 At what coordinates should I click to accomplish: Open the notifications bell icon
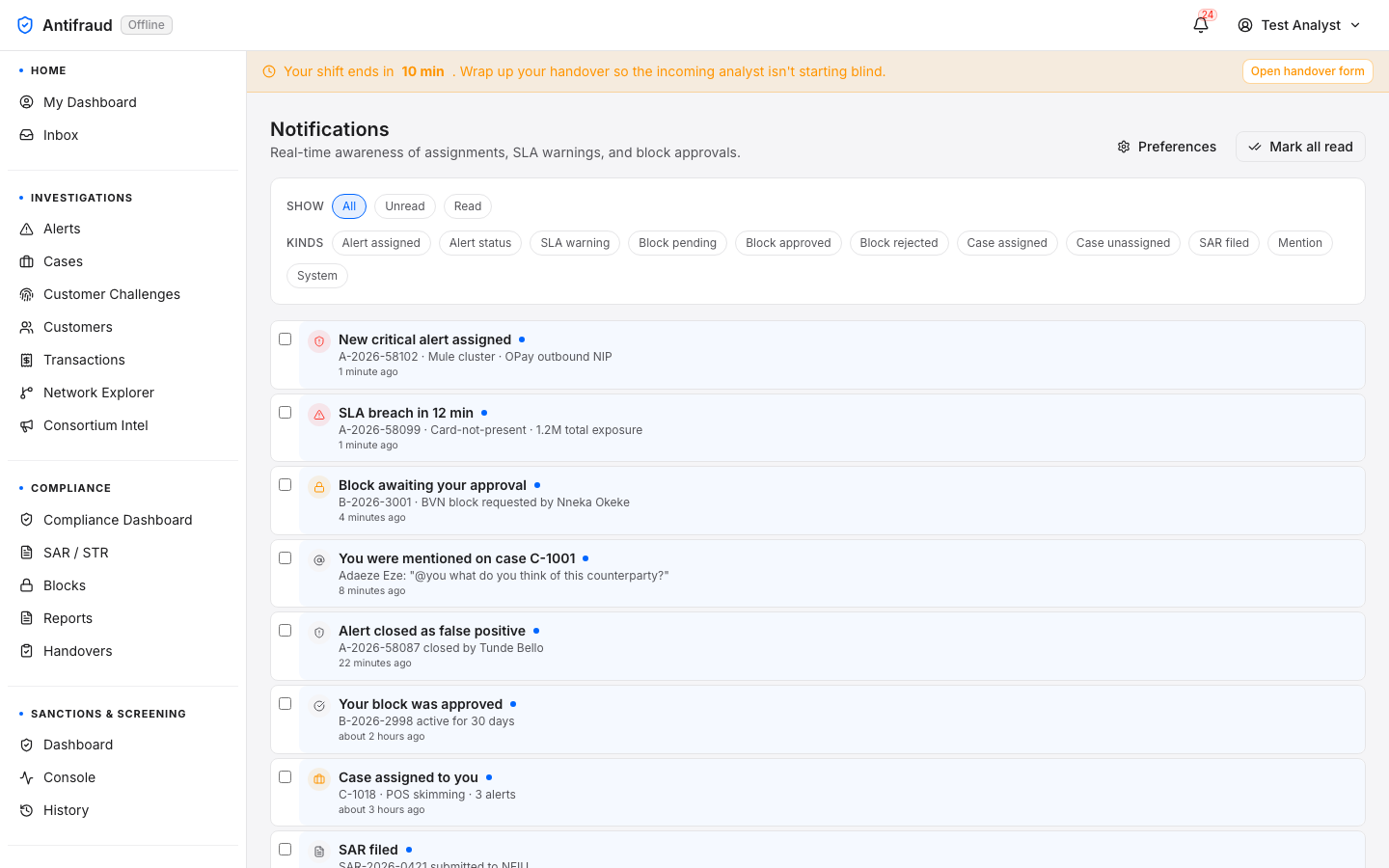tap(1201, 25)
